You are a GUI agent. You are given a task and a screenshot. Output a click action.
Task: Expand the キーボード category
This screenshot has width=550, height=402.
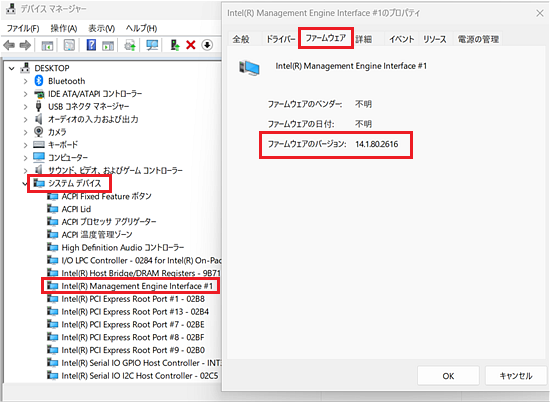click(x=25, y=145)
